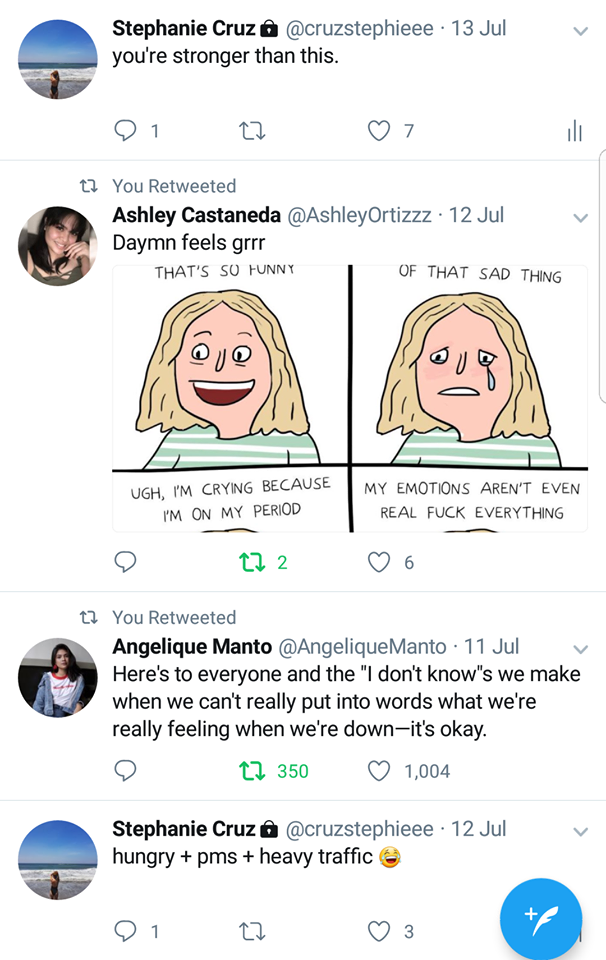Open Ashley Castaneda's profile name link
Viewport: 606px width, 960px height.
coord(196,215)
